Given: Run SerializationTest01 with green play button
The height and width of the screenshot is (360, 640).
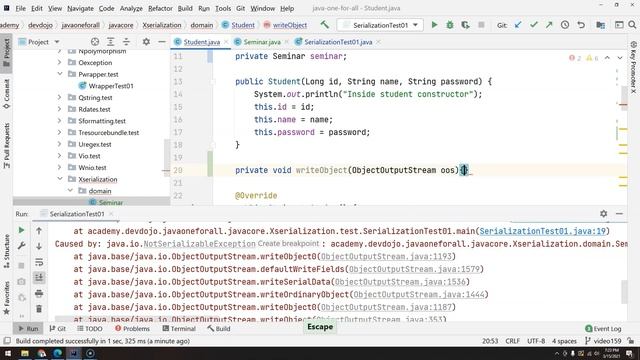Looking at the screenshot, I should [434, 25].
